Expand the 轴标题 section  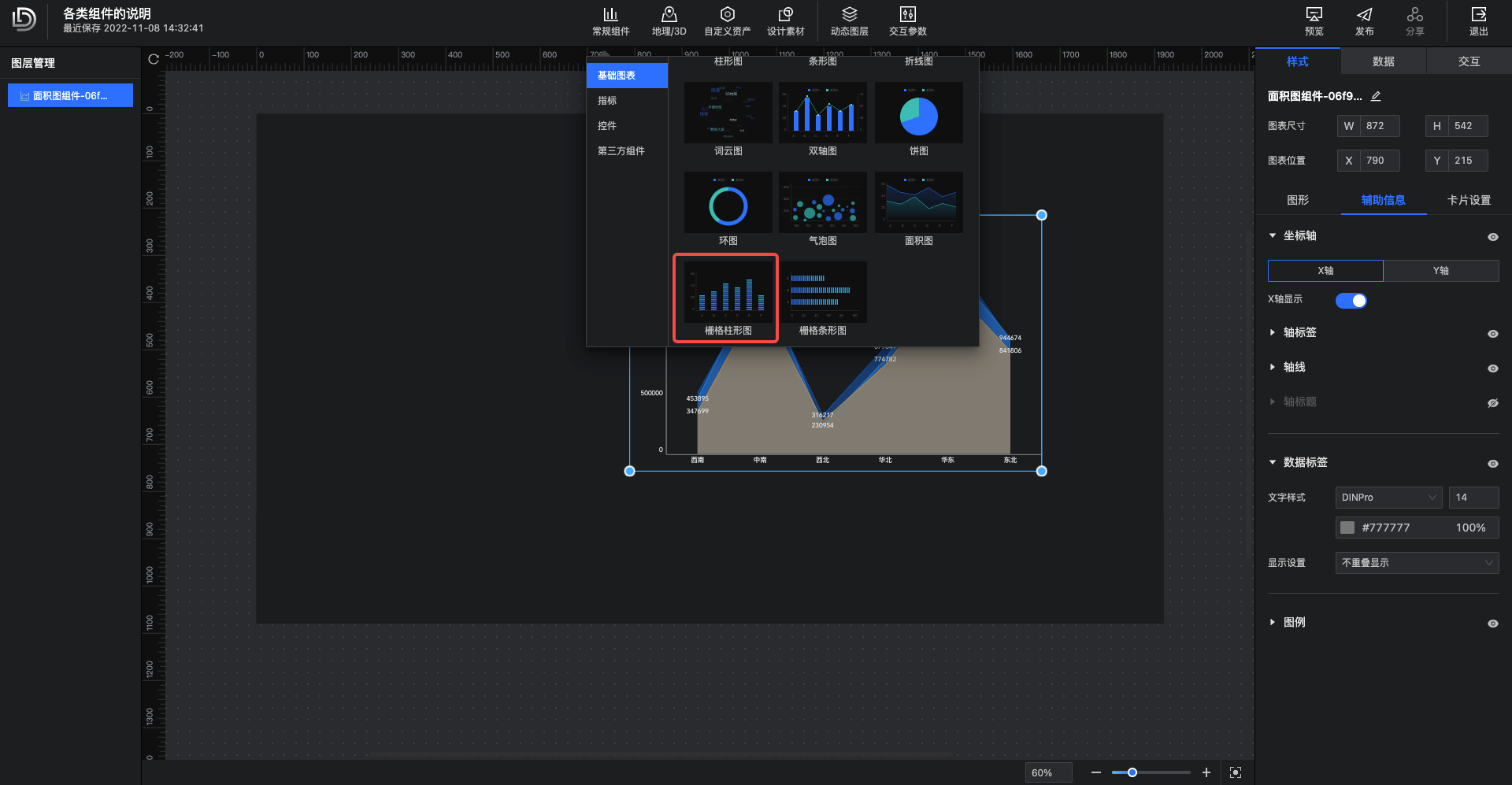[1272, 402]
